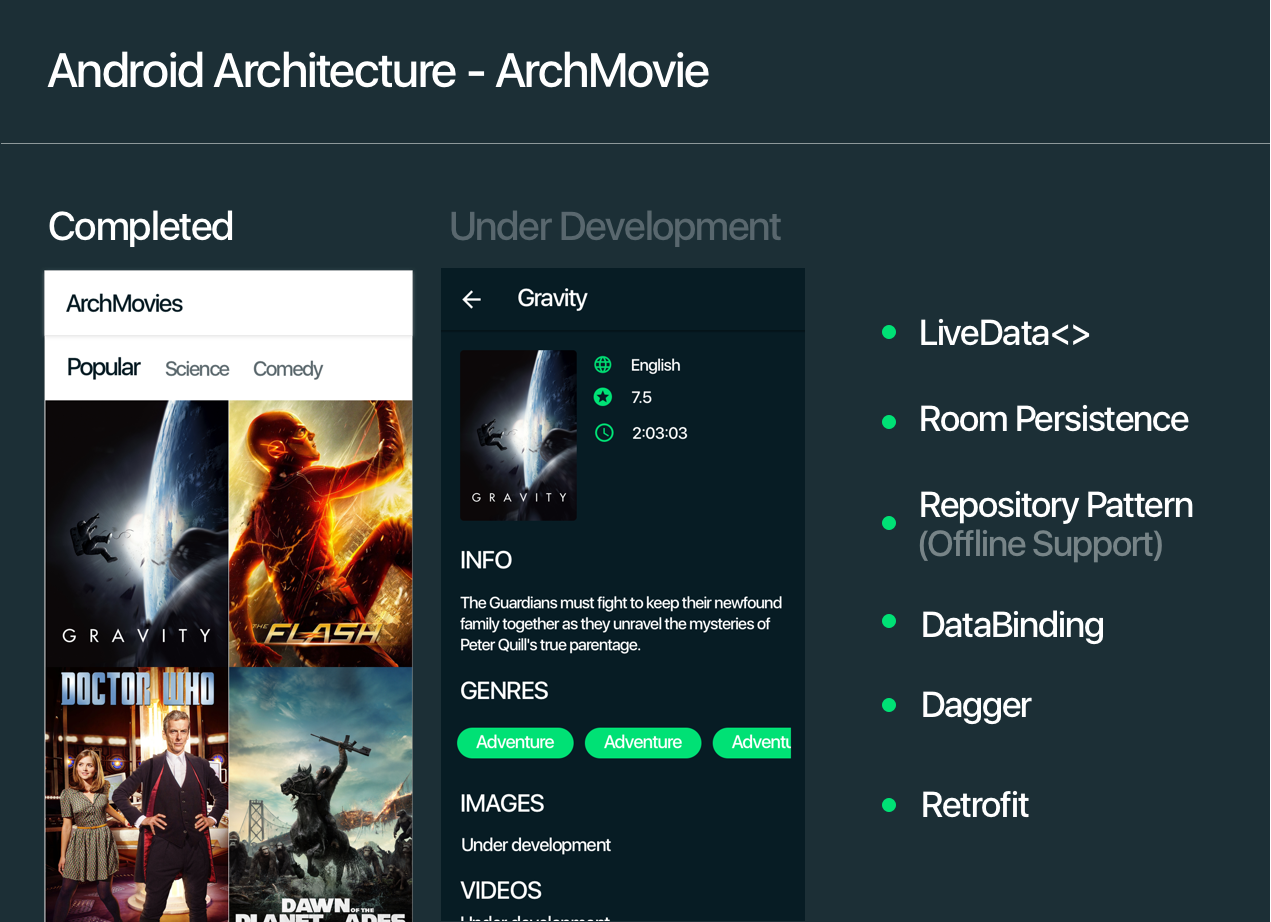Switch to the Comedy tab
Screen dimensions: 1271x922
tap(288, 369)
